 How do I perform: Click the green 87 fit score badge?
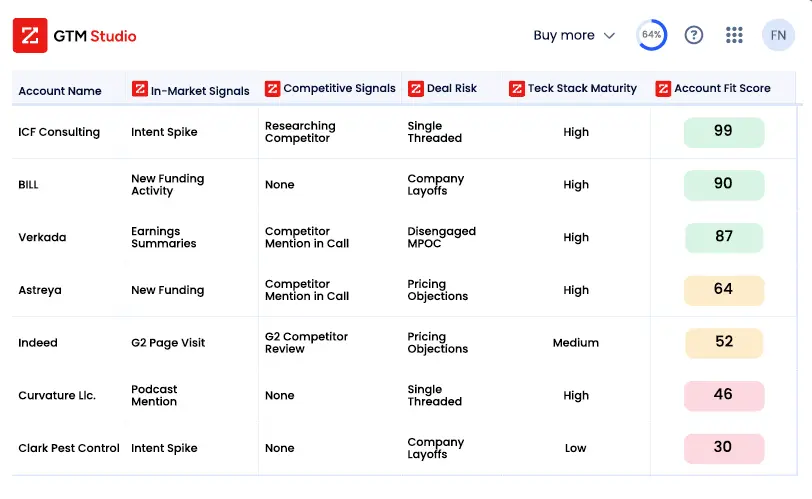tap(723, 238)
